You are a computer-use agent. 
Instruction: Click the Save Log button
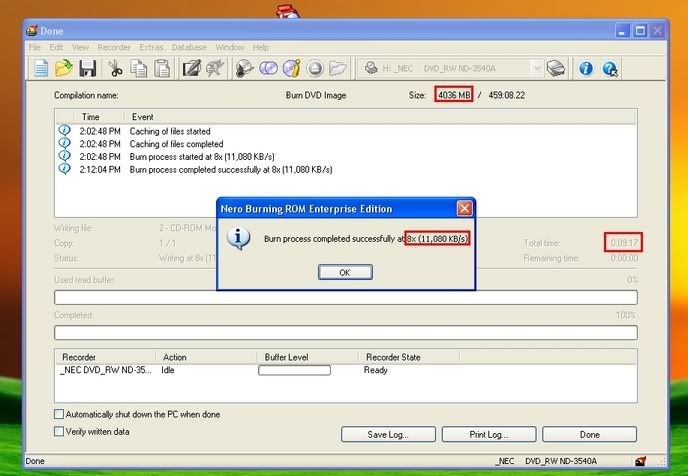click(388, 434)
